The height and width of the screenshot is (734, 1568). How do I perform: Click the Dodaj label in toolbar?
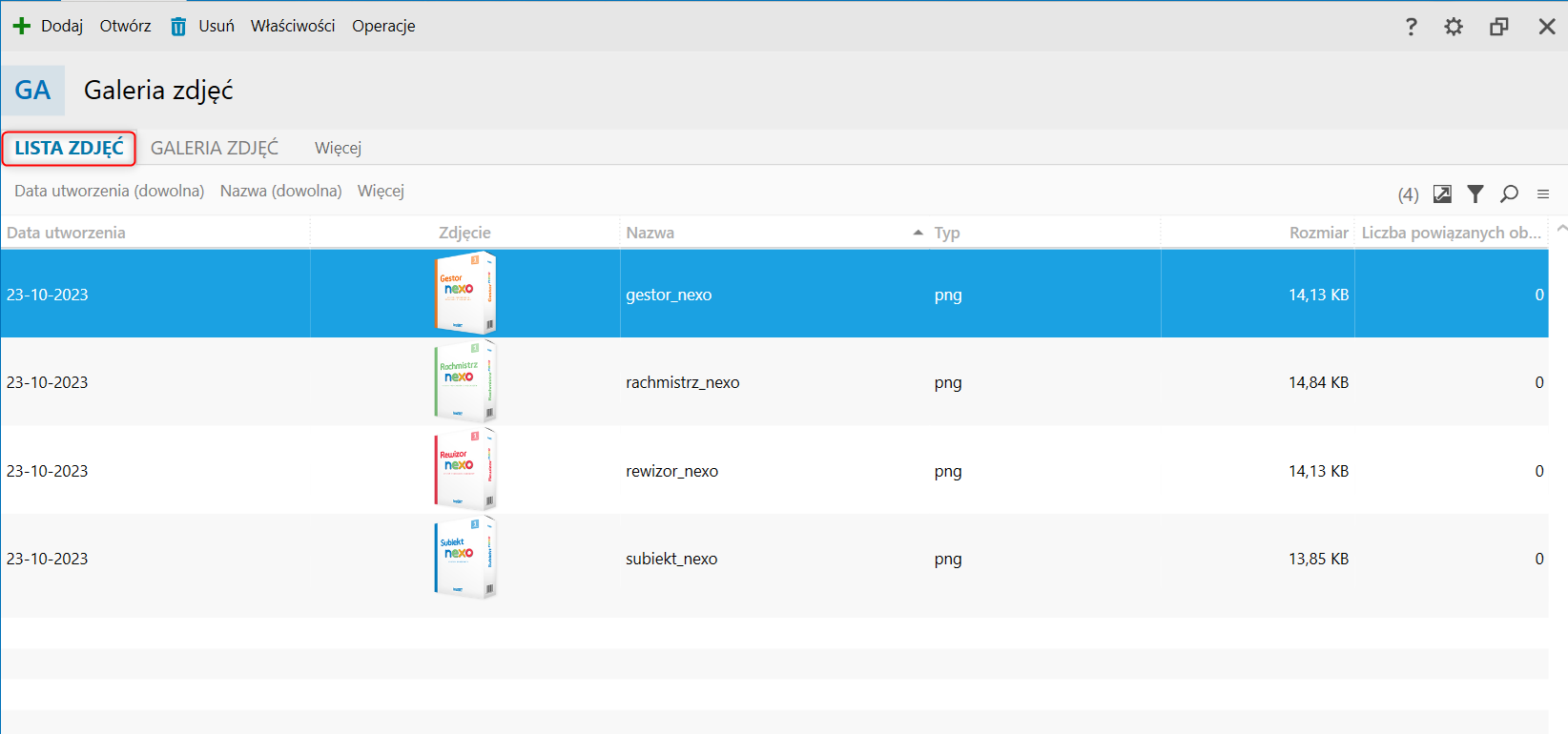pyautogui.click(x=62, y=26)
